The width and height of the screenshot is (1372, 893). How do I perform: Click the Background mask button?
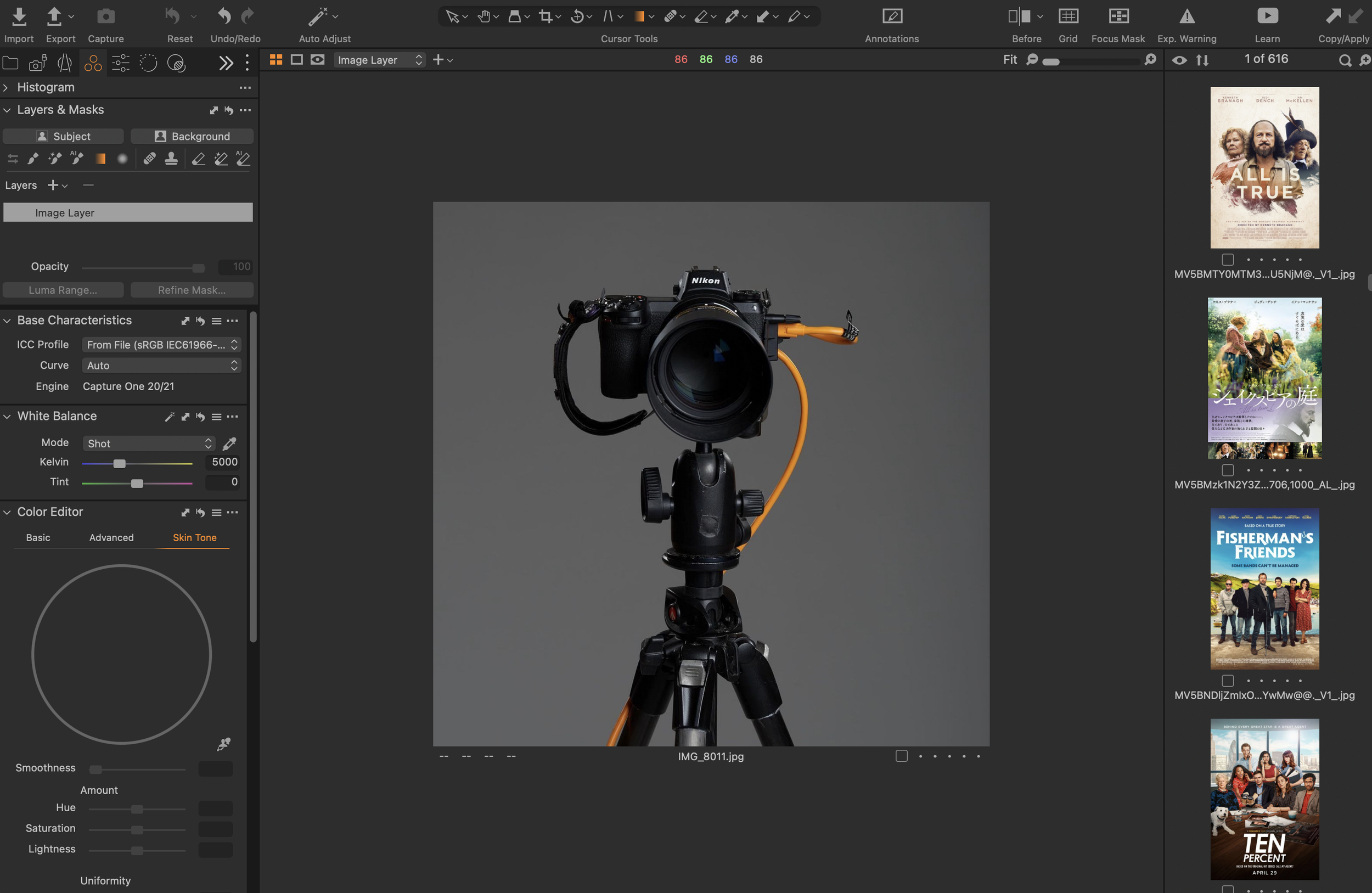click(192, 136)
